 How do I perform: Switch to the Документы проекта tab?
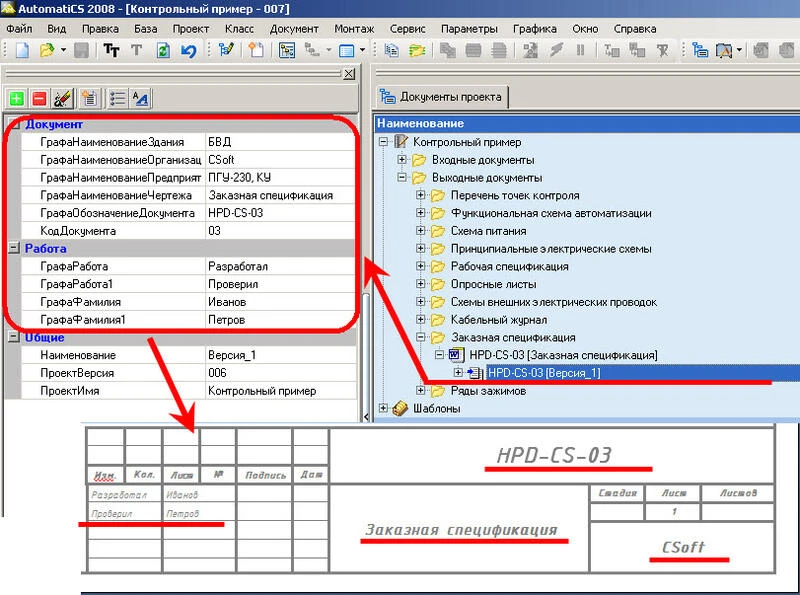coord(441,97)
